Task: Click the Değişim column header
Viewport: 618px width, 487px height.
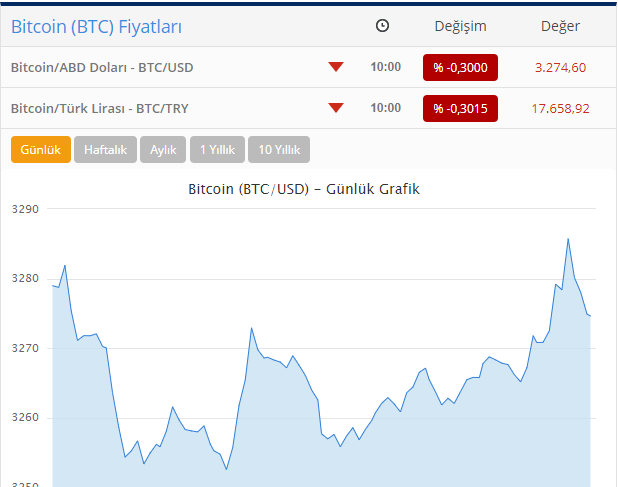Action: click(460, 26)
